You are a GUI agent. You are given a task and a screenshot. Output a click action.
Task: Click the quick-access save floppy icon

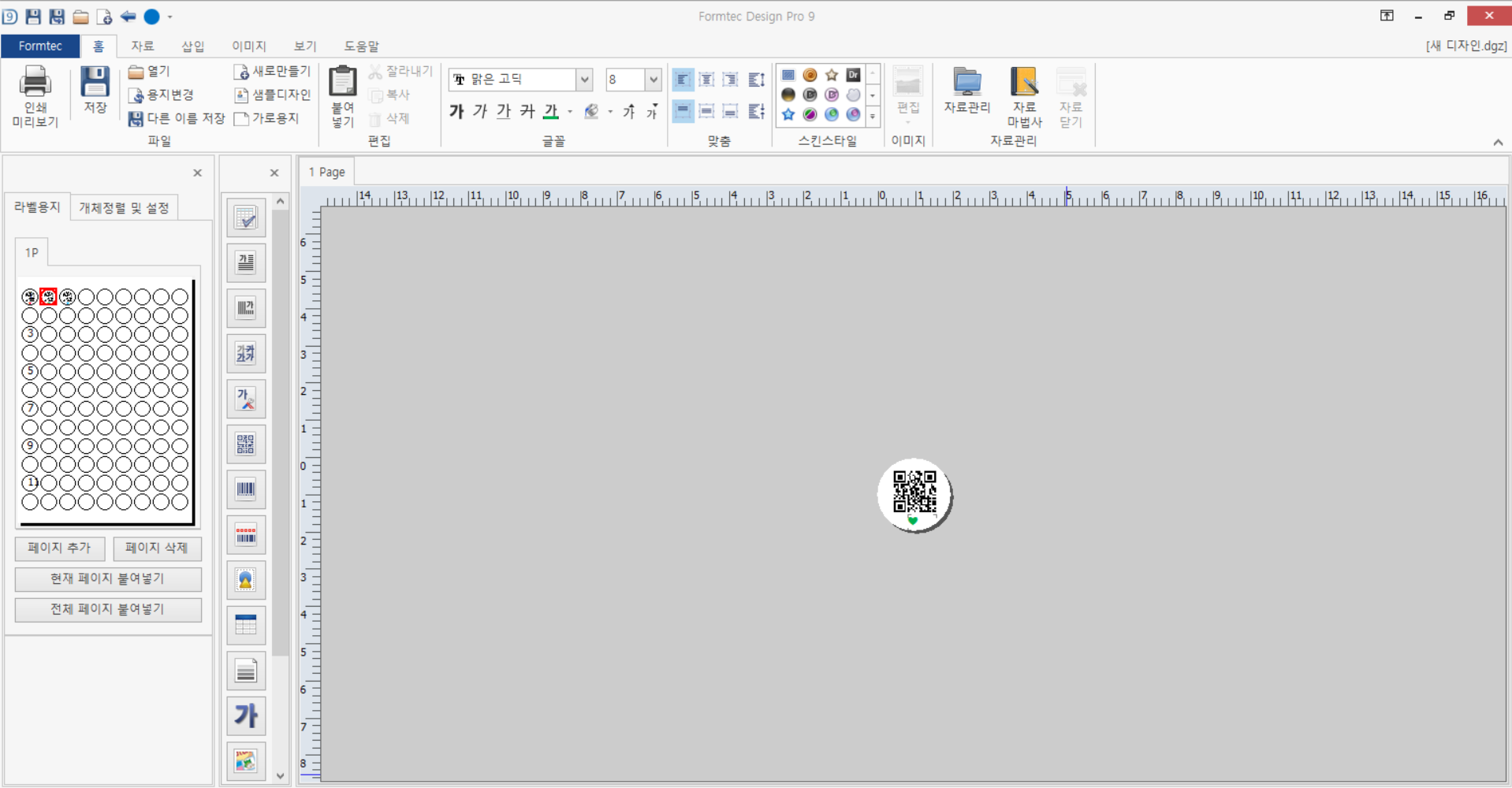33,16
